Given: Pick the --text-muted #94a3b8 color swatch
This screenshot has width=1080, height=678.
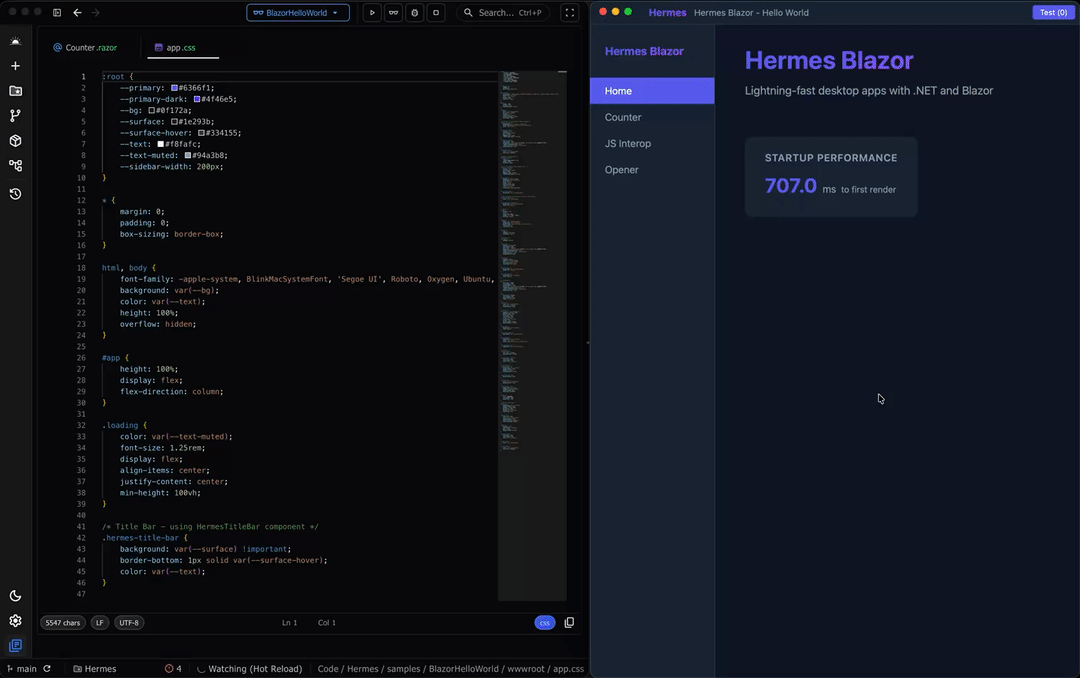Looking at the screenshot, I should [187, 156].
